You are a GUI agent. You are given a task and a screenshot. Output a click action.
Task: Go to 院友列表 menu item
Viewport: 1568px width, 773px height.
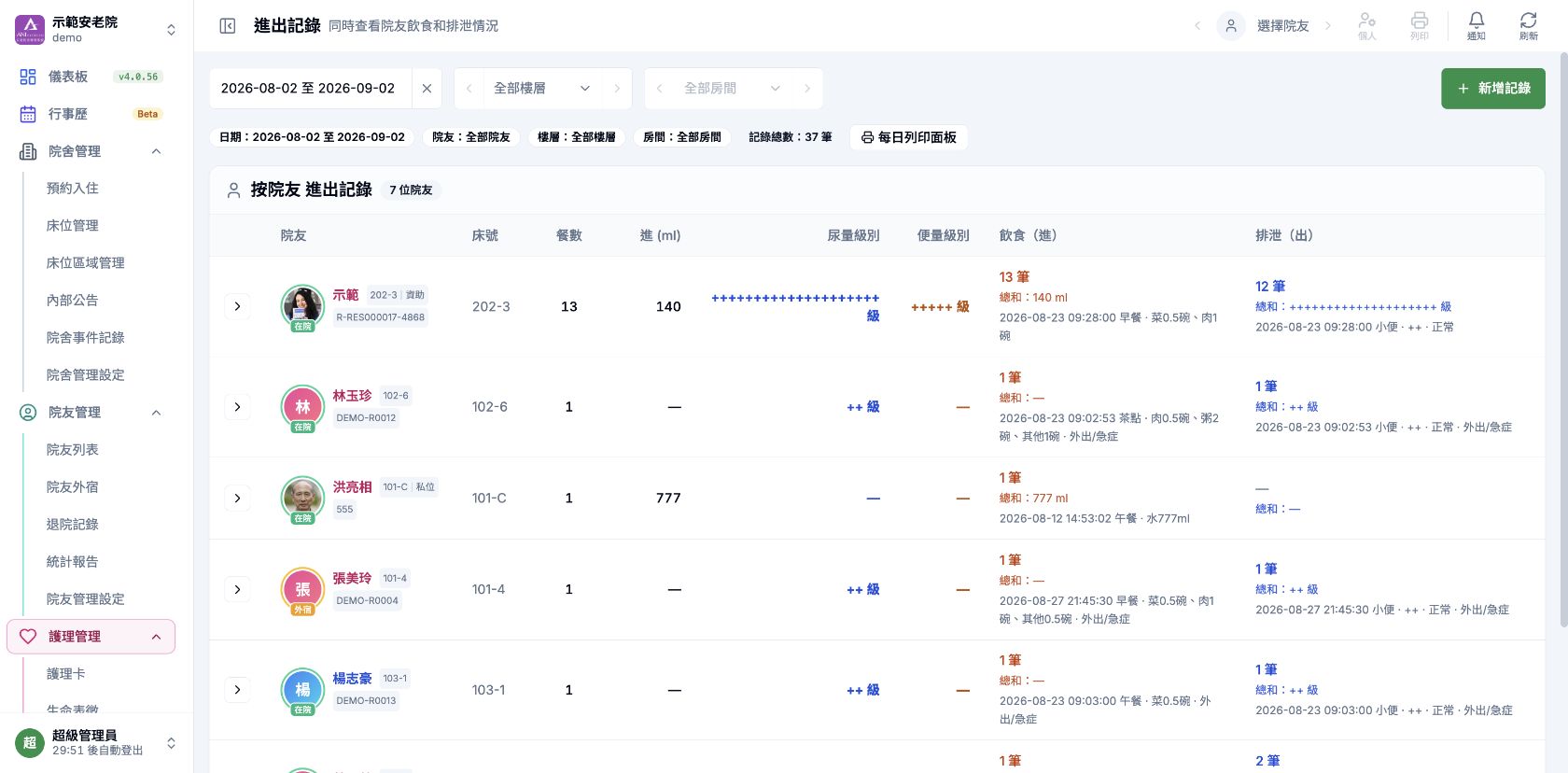tap(73, 450)
